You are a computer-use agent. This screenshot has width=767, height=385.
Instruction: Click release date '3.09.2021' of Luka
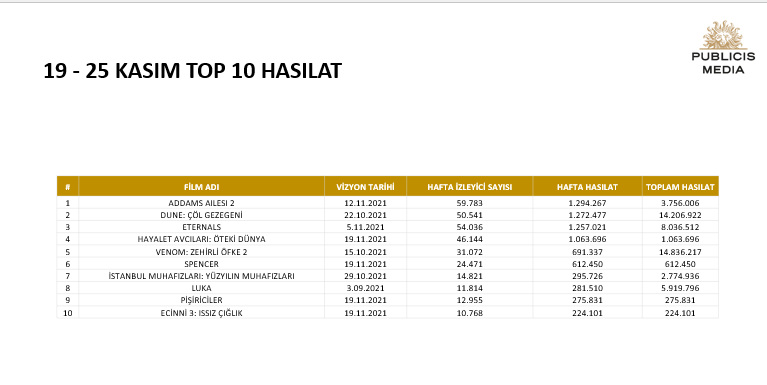click(365, 288)
